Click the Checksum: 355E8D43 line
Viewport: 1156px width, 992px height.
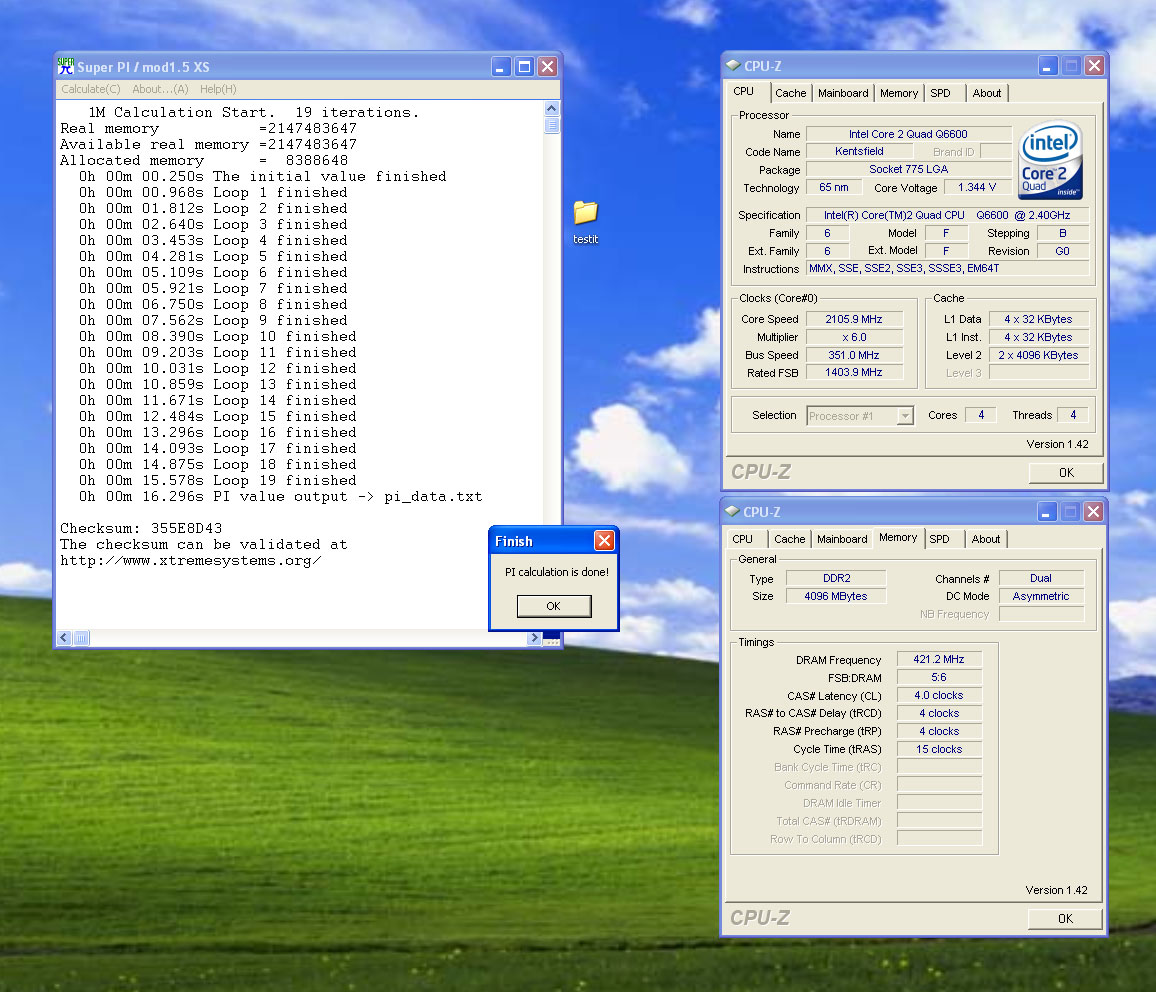tap(141, 528)
